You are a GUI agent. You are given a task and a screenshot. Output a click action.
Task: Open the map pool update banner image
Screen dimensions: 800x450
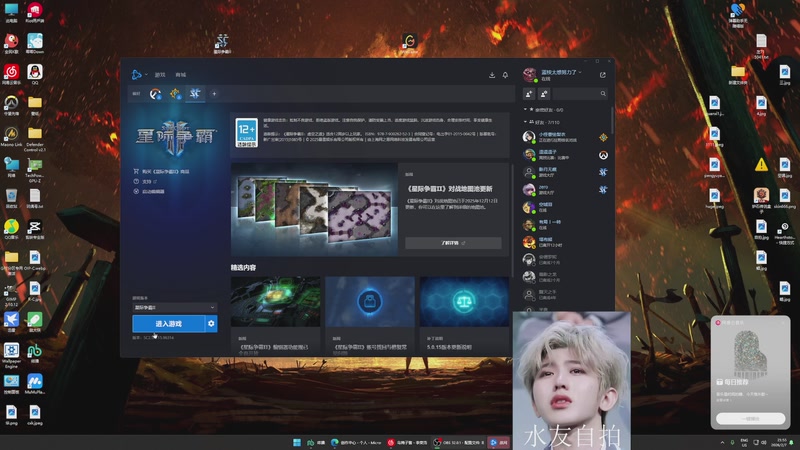(x=314, y=210)
